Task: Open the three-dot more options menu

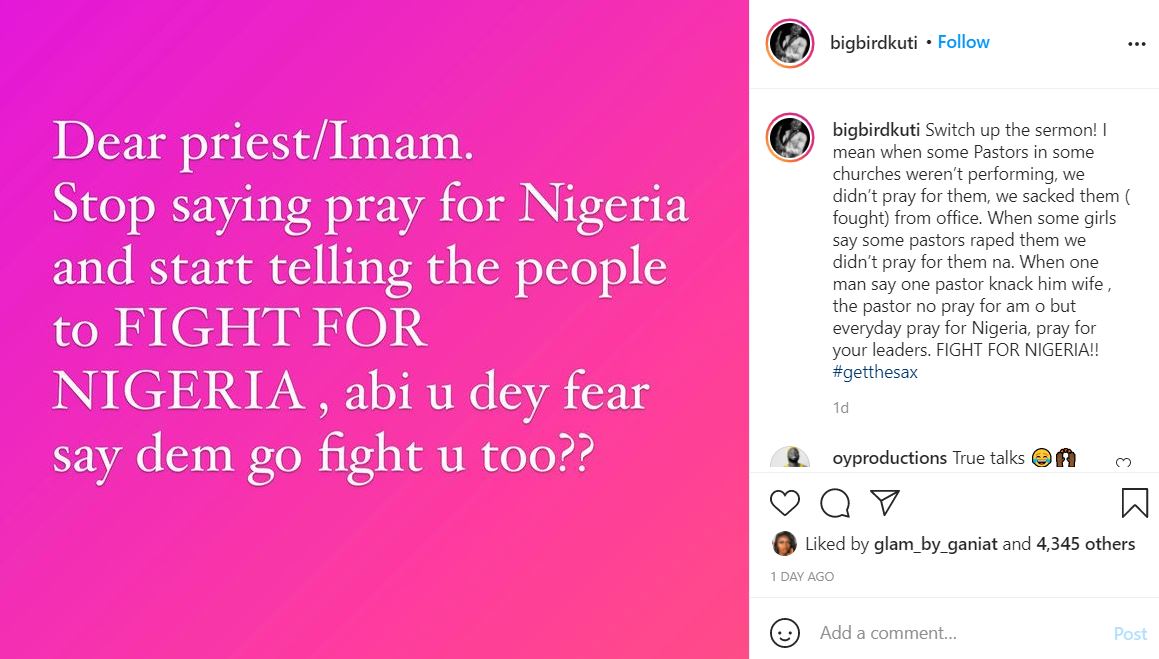Action: coord(1136,44)
